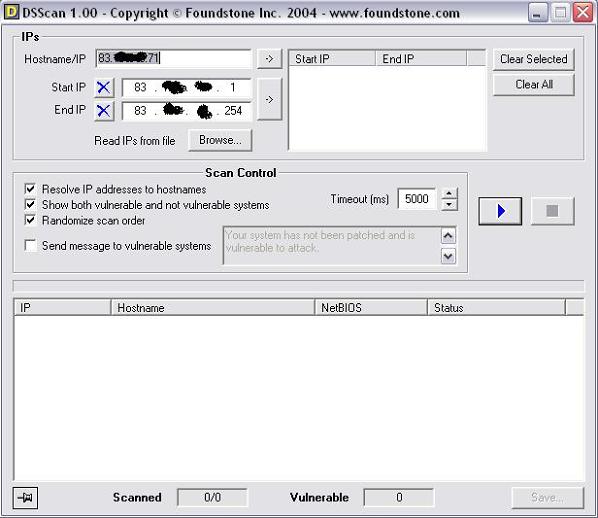Add Hostname/IP to list with arrow button
The height and width of the screenshot is (518, 598).
coord(269,59)
